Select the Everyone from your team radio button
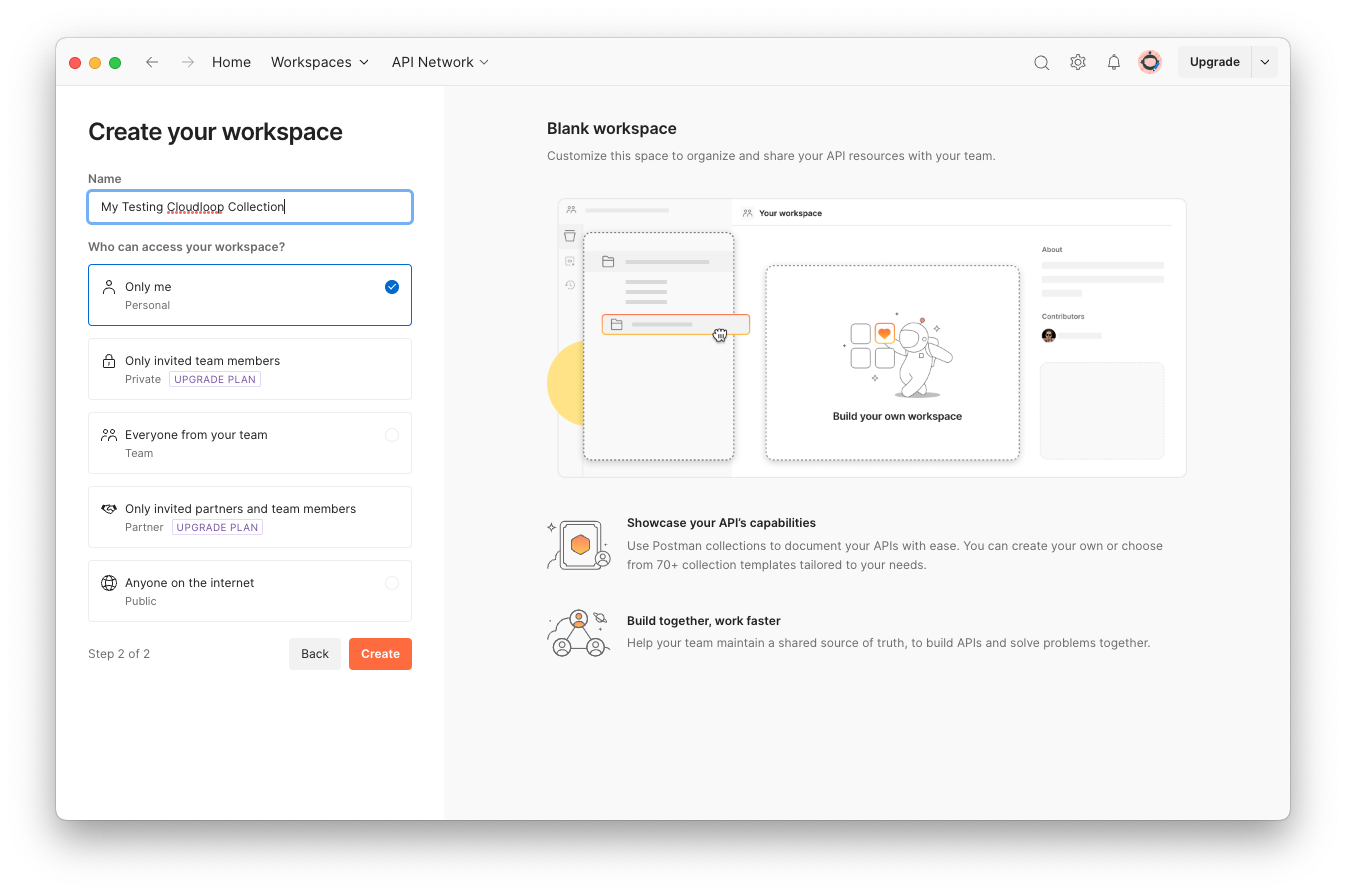 coord(391,434)
